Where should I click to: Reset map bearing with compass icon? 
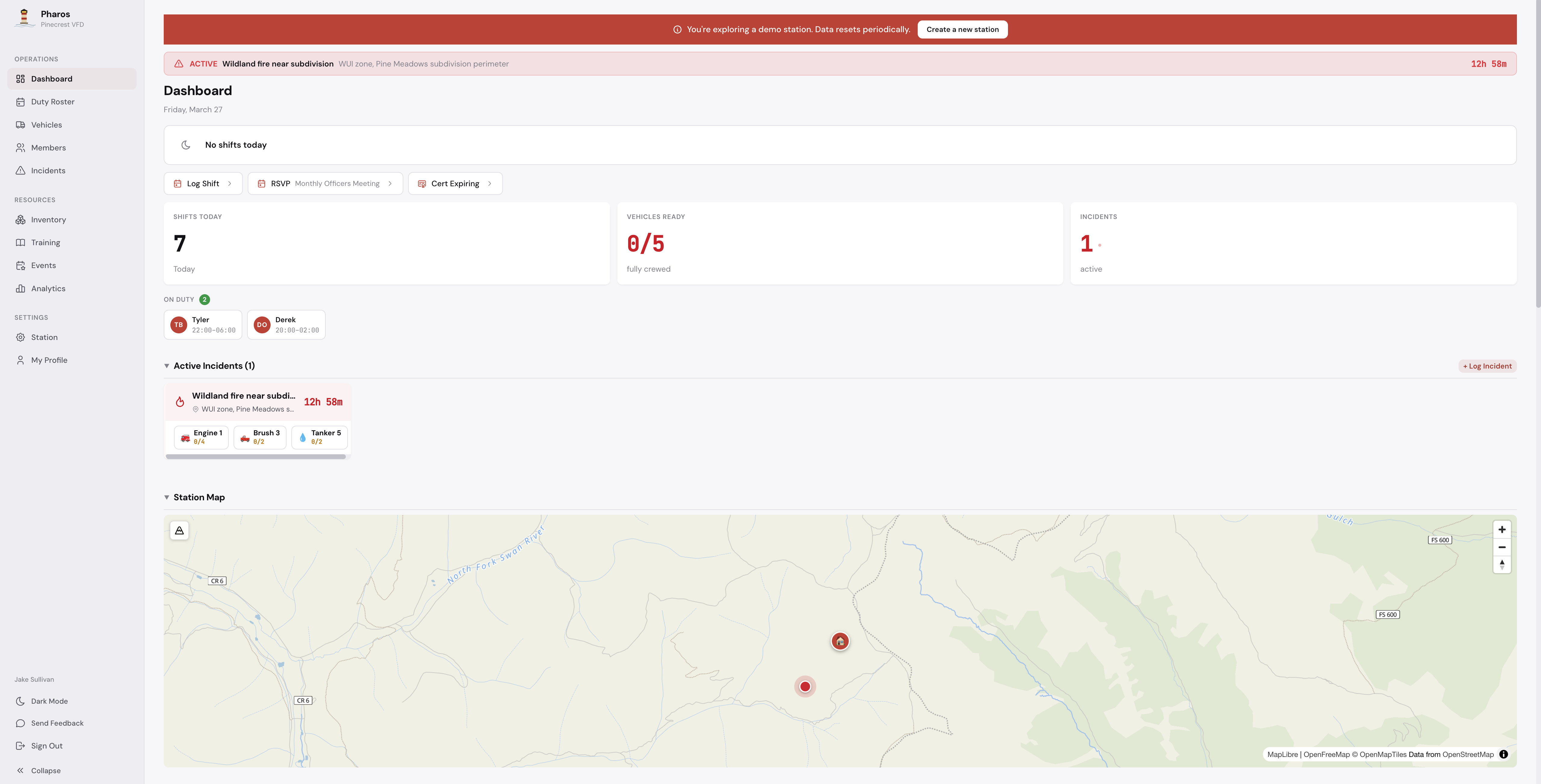click(1502, 564)
